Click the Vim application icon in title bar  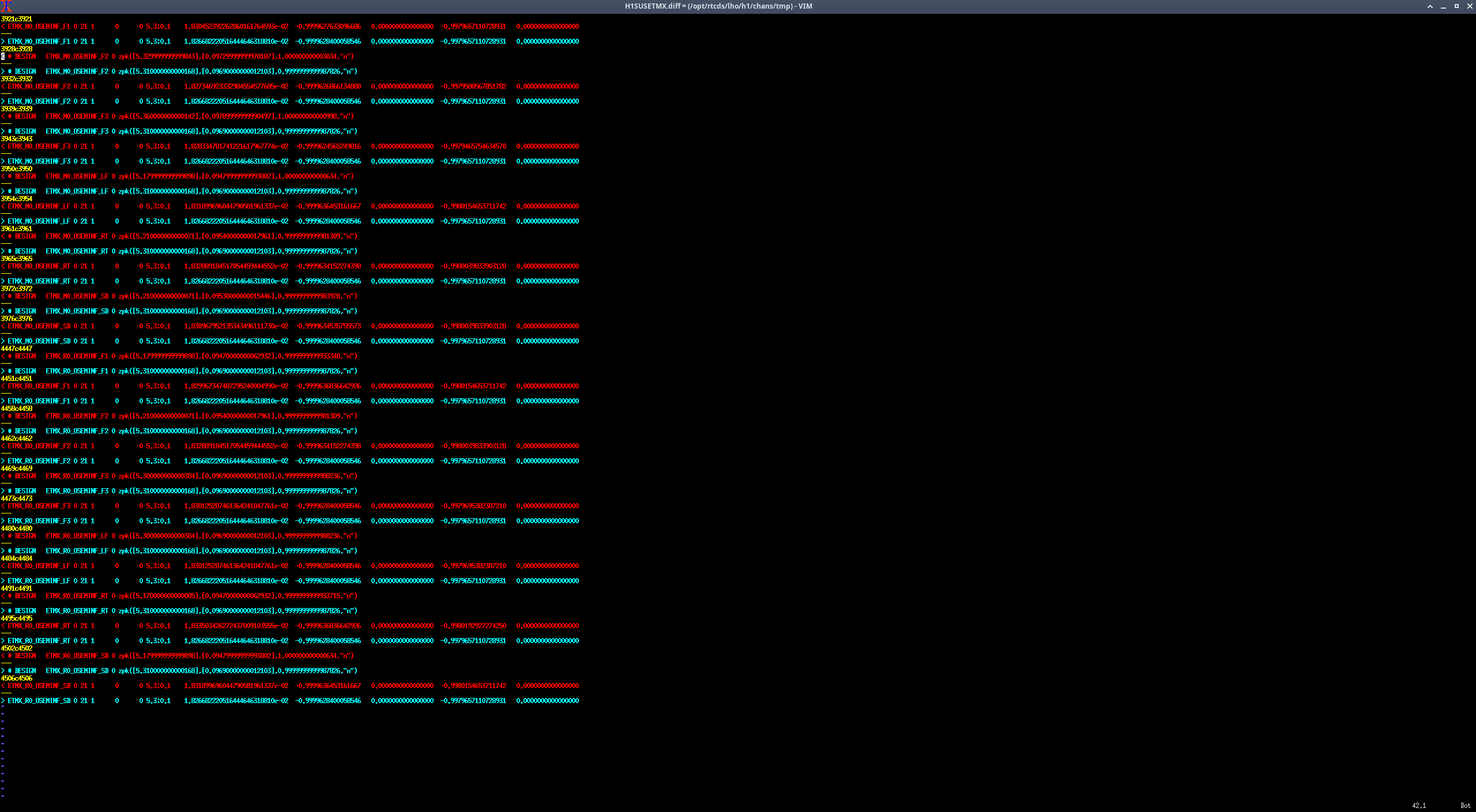(6, 6)
